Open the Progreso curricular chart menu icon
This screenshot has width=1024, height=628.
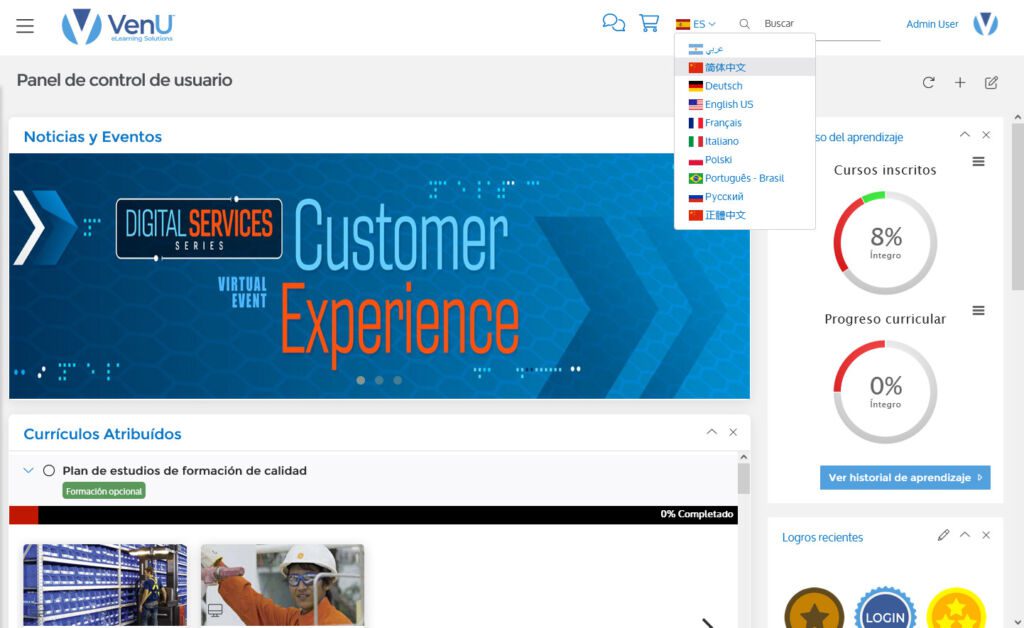coord(978,312)
